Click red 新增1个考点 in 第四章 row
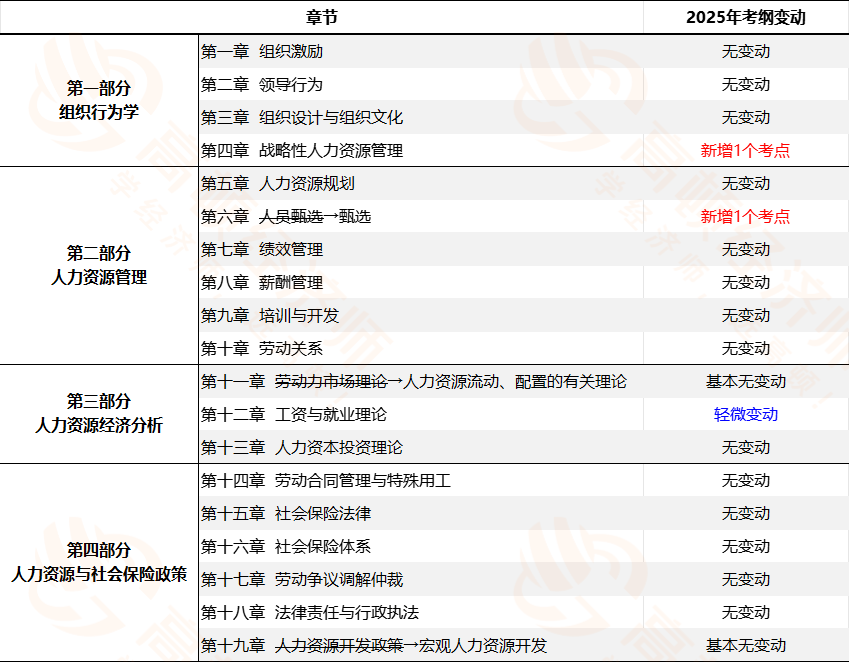Screen dimensions: 849x662 746,150
